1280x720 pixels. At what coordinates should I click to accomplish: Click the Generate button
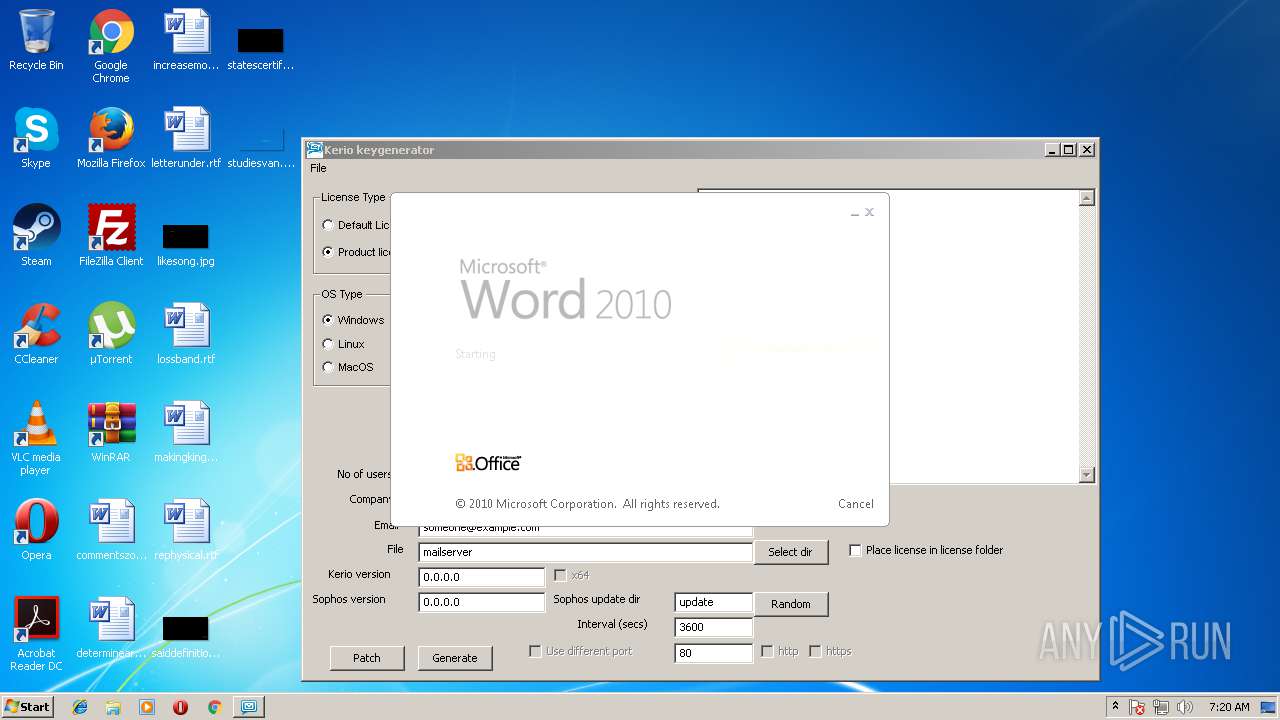(x=455, y=658)
